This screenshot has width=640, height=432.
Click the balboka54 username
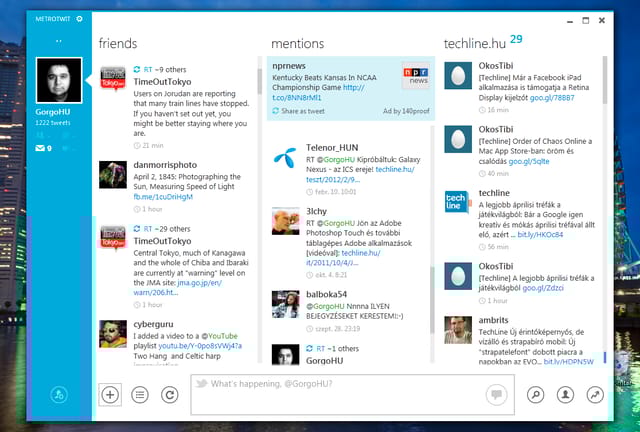(327, 294)
